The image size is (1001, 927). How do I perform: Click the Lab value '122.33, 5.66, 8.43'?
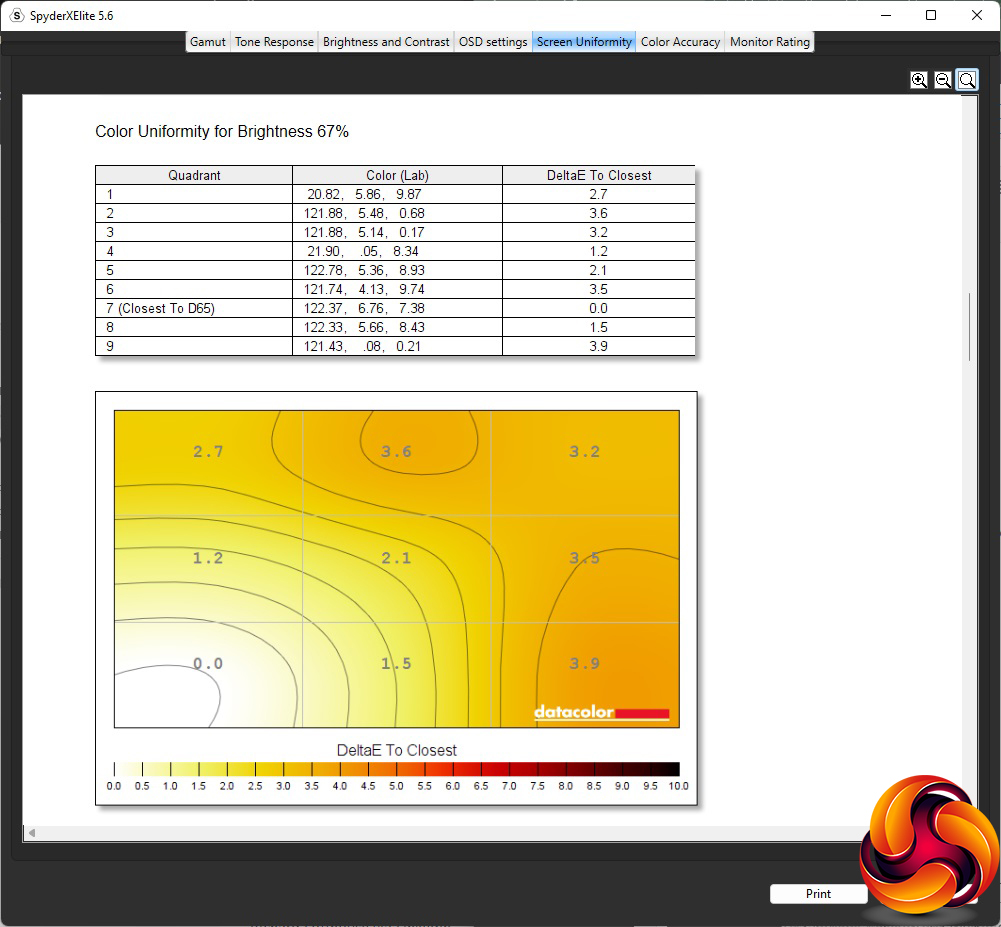364,328
